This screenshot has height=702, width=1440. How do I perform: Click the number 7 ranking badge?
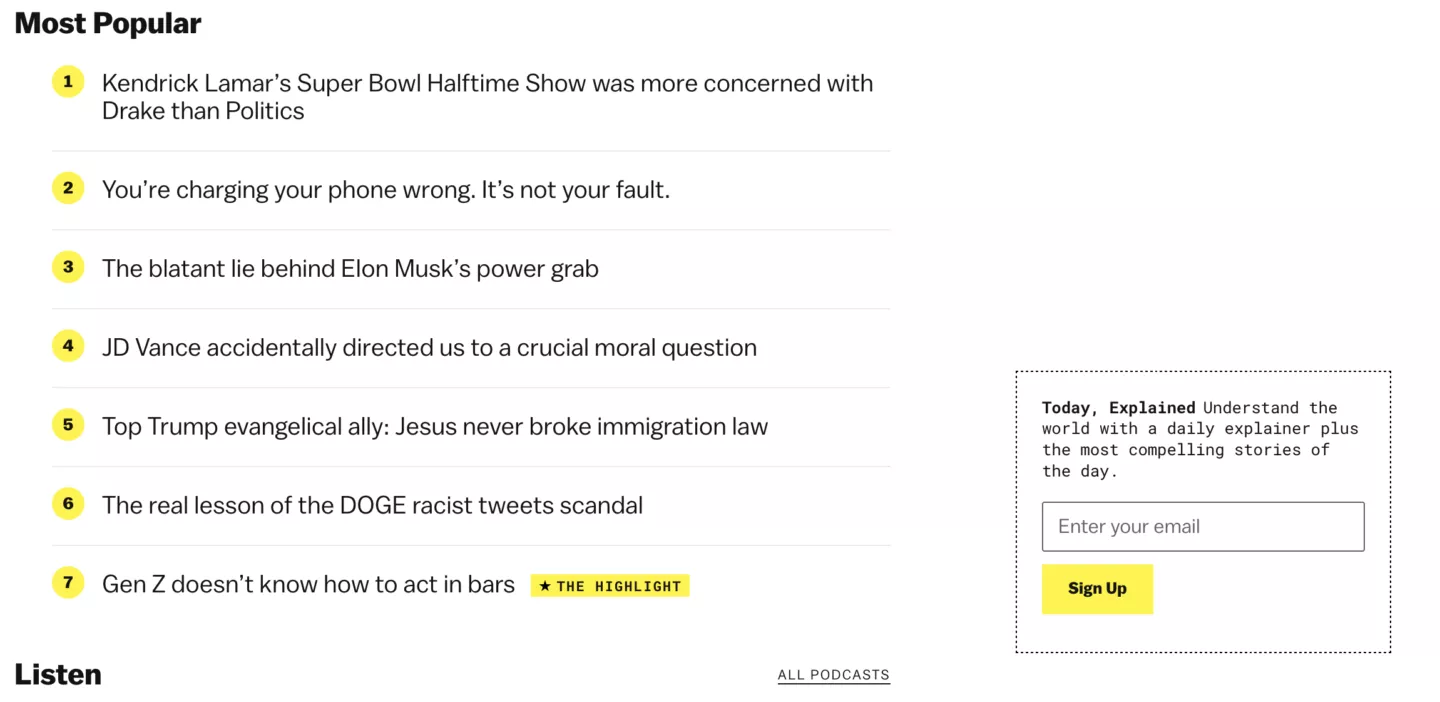(68, 583)
